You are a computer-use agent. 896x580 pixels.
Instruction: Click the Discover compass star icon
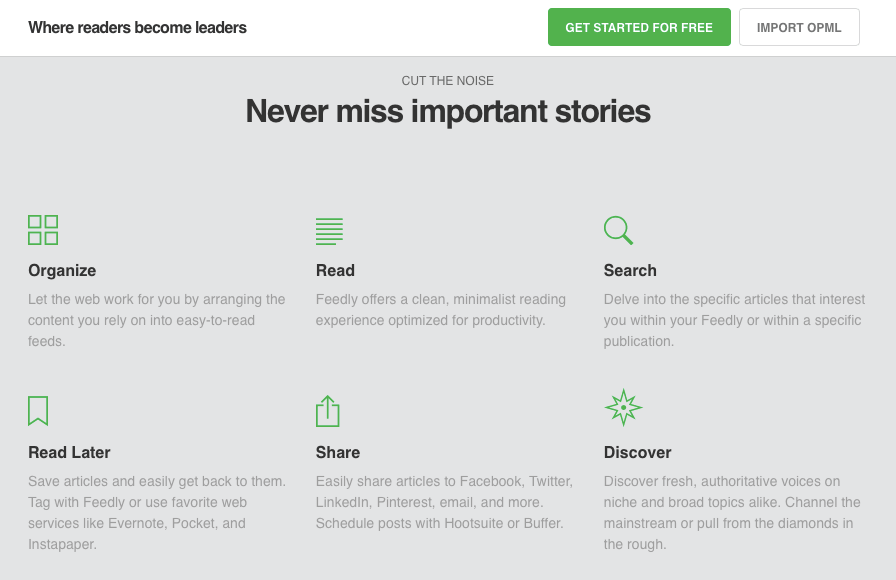pyautogui.click(x=623, y=408)
